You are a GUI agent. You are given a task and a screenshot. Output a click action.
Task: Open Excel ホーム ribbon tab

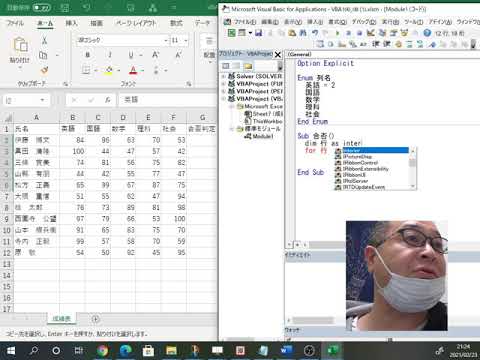(45, 23)
